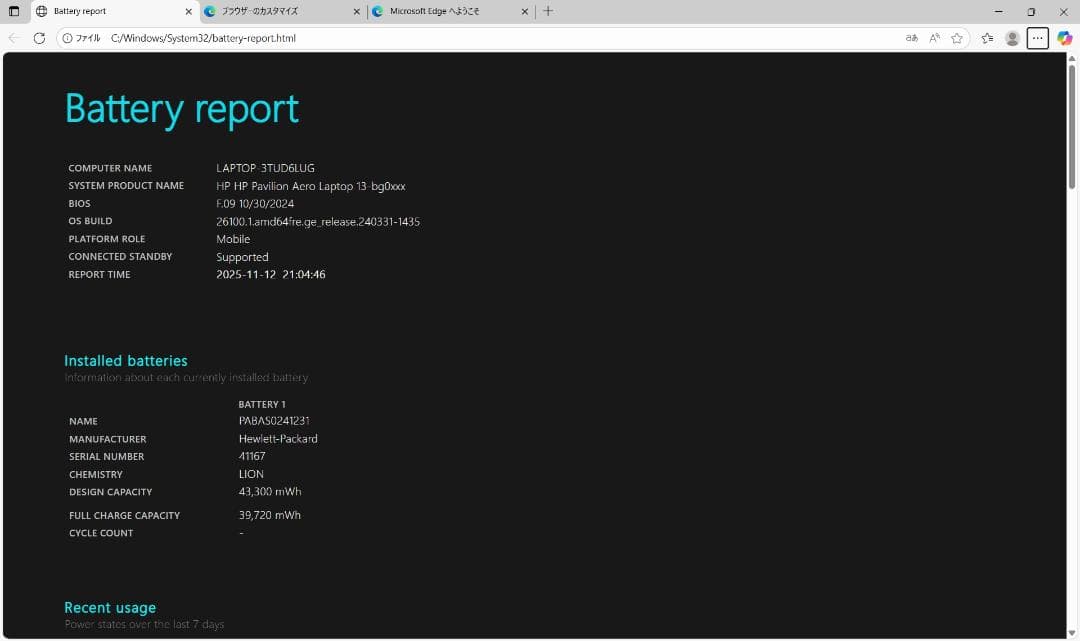Click the translate page icon
The width and height of the screenshot is (1080, 641).
911,38
